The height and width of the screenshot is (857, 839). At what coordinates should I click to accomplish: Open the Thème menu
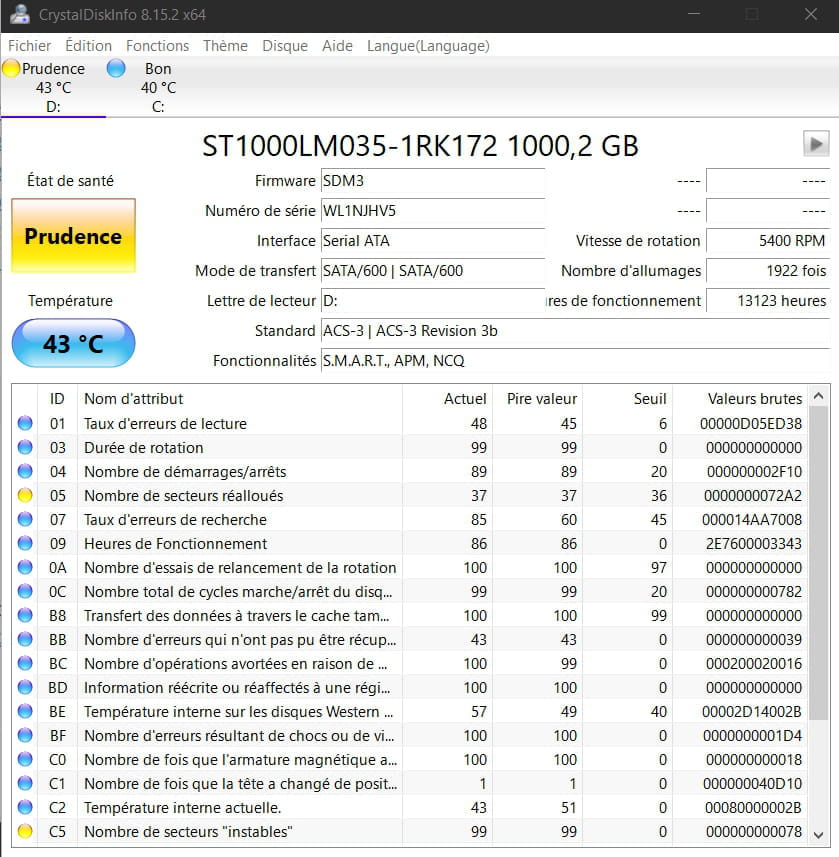225,46
